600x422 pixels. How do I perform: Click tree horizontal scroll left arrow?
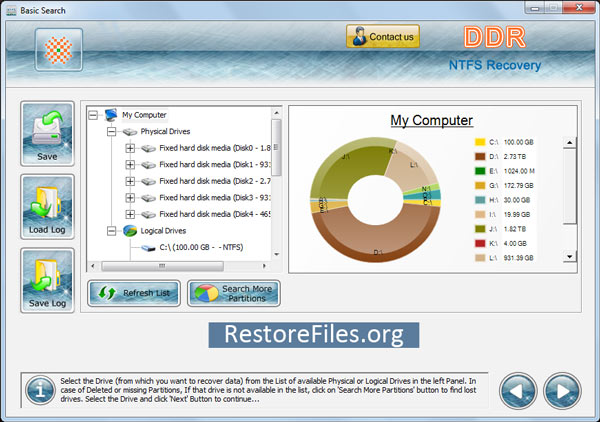[x=93, y=266]
